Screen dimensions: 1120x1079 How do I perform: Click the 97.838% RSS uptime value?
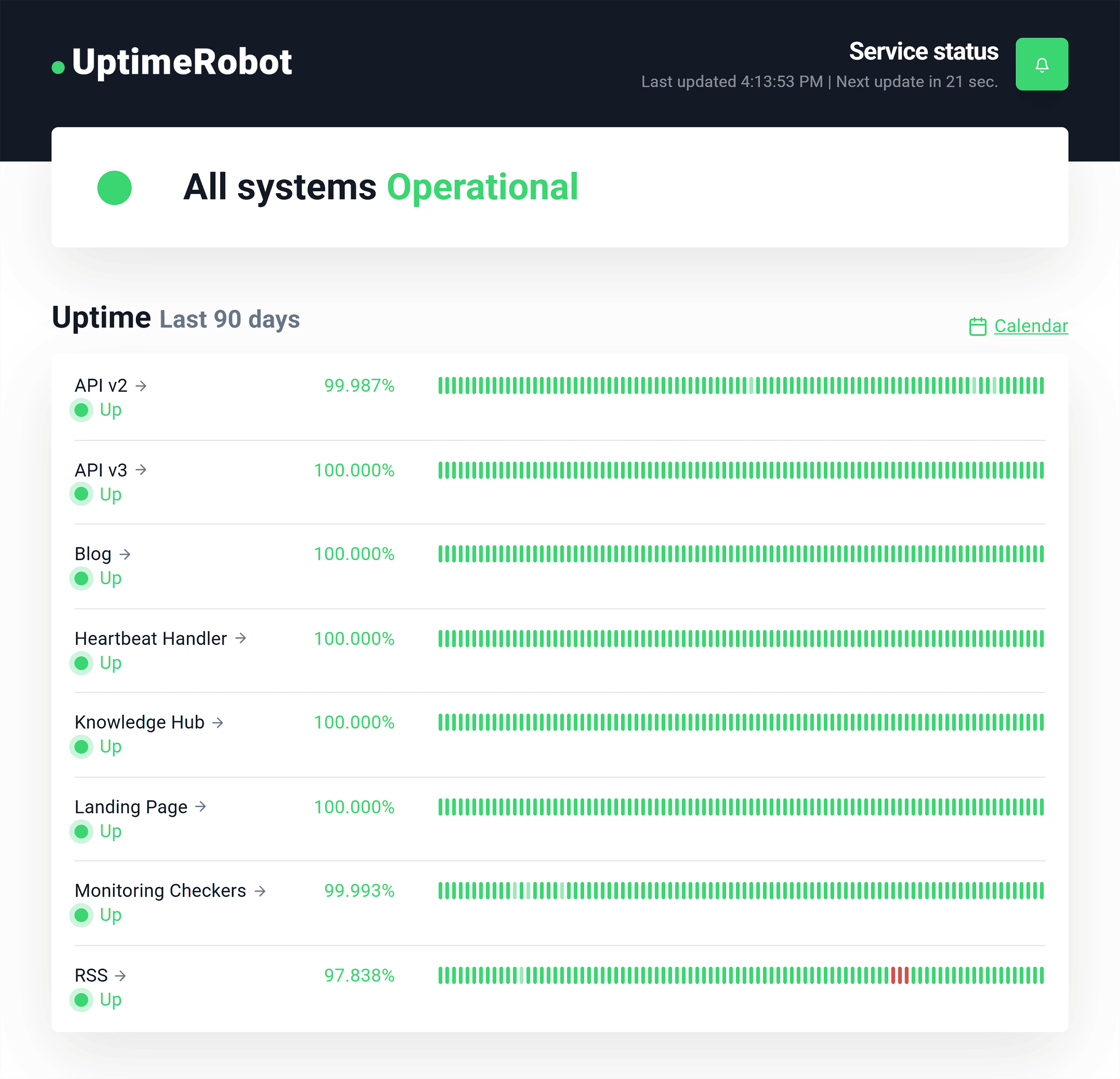tap(359, 975)
